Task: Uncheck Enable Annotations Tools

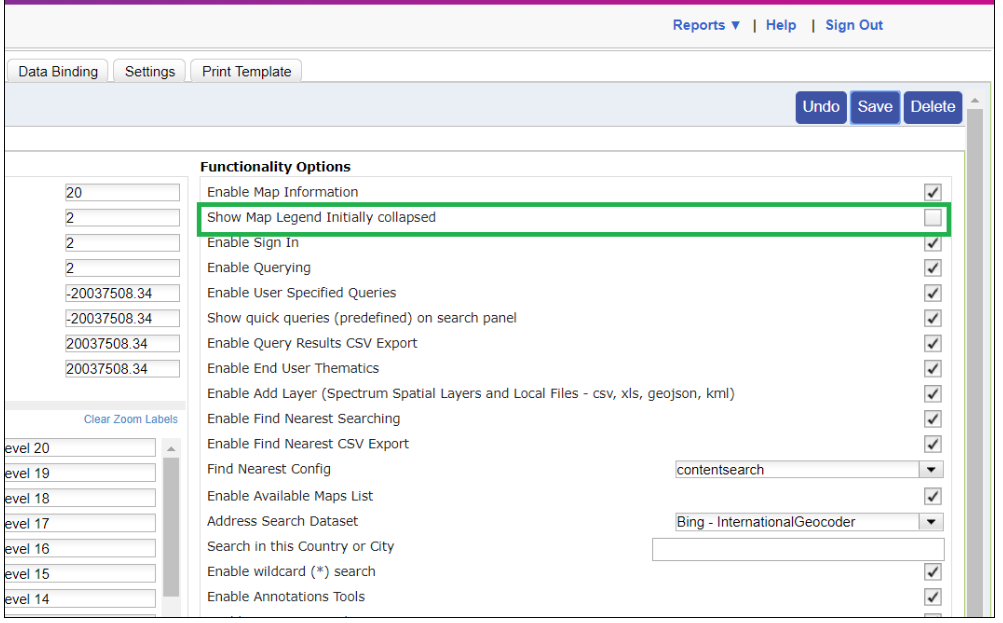Action: coord(933,597)
